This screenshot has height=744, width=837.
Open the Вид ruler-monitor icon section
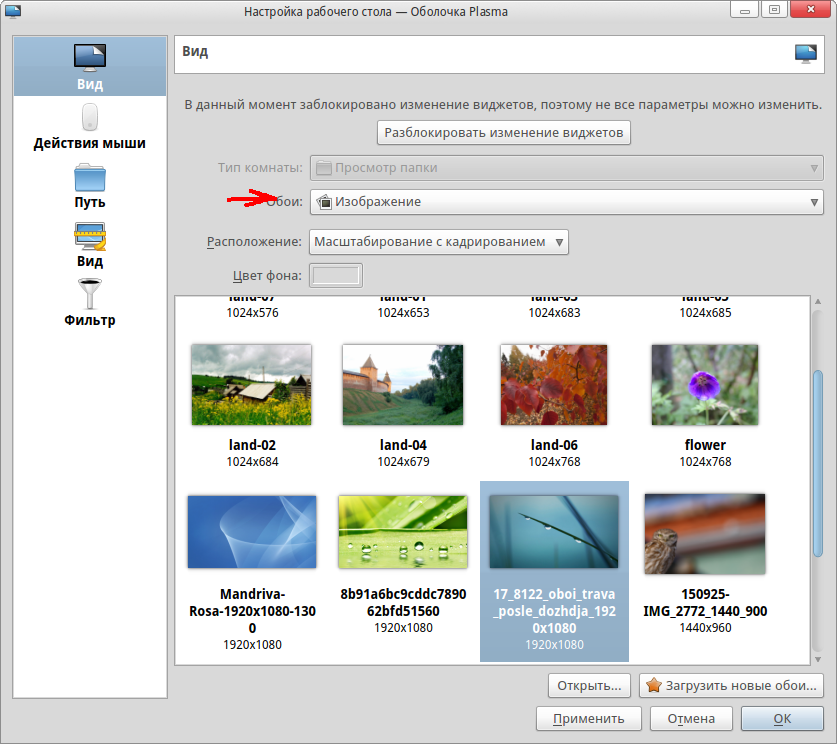pyautogui.click(x=90, y=236)
